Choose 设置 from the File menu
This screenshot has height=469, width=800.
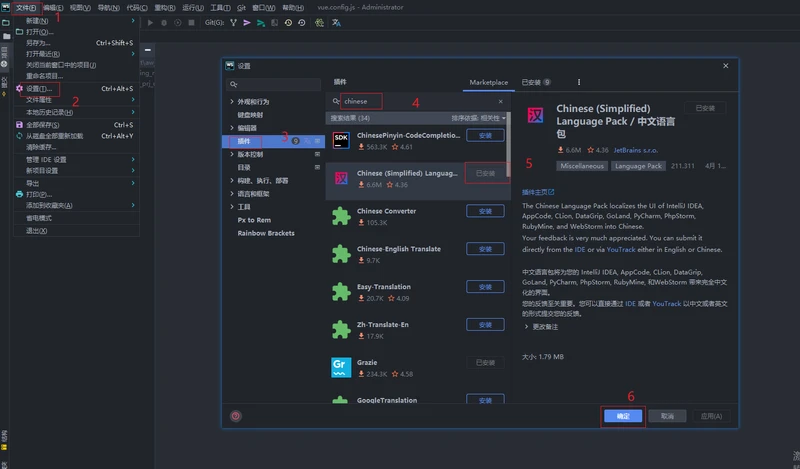pyautogui.click(x=77, y=88)
